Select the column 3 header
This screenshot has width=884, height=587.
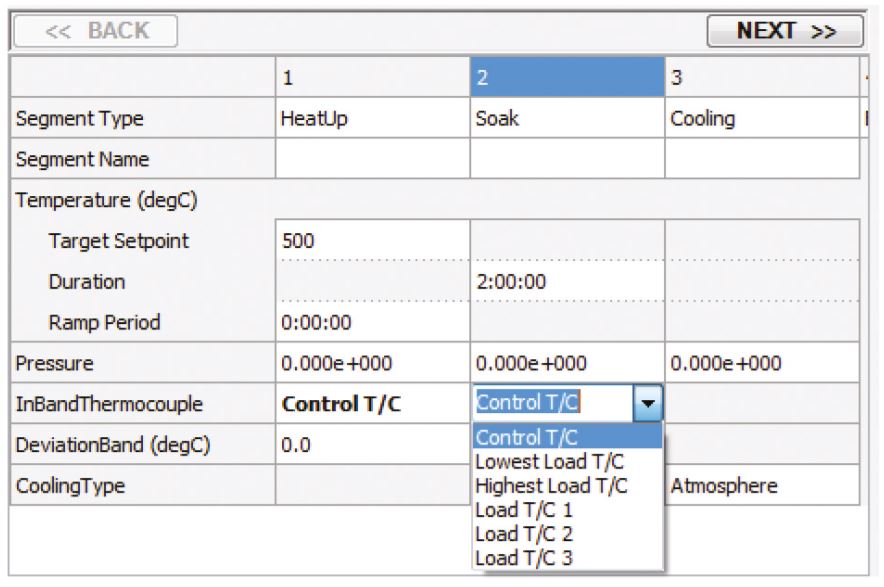coord(762,77)
